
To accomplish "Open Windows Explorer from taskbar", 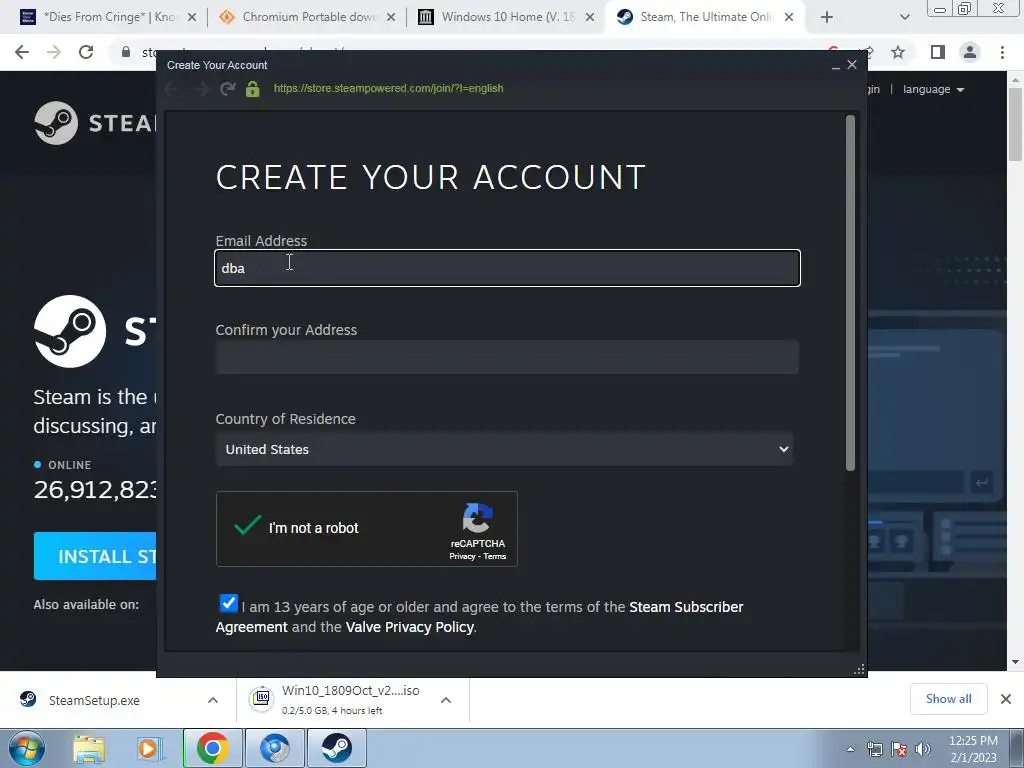I will click(89, 748).
